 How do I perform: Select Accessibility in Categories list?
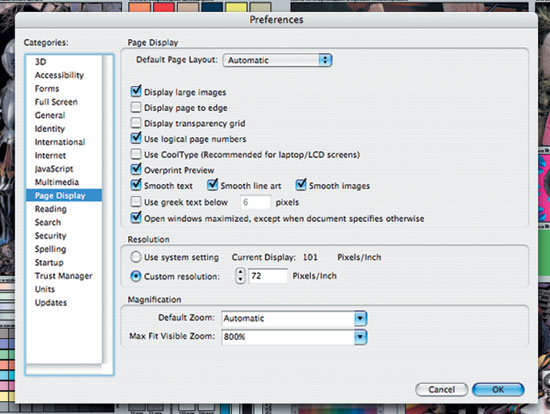tap(59, 75)
